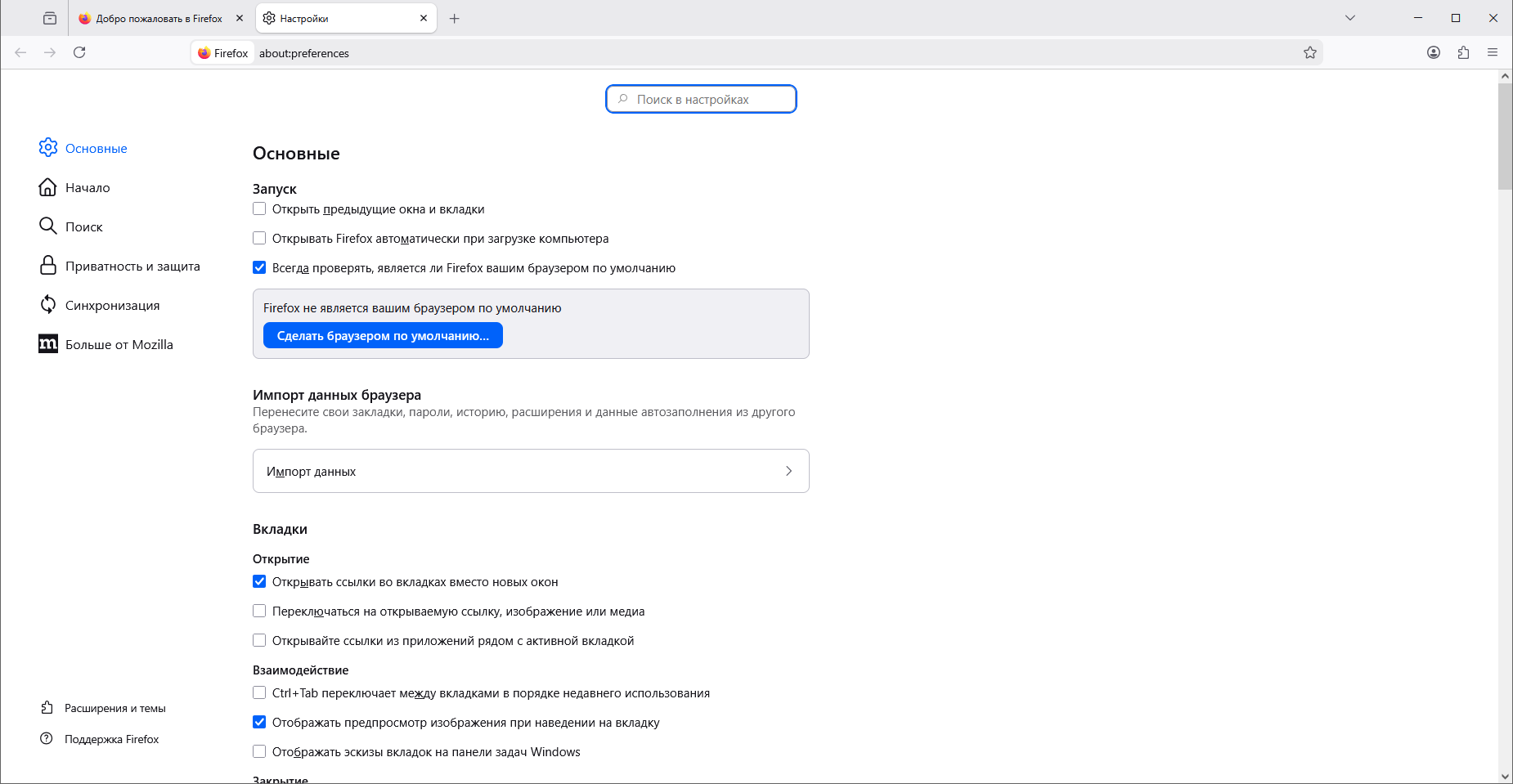Open the Firefox account icon
Viewport: 1513px width, 784px height.
click(x=1433, y=52)
